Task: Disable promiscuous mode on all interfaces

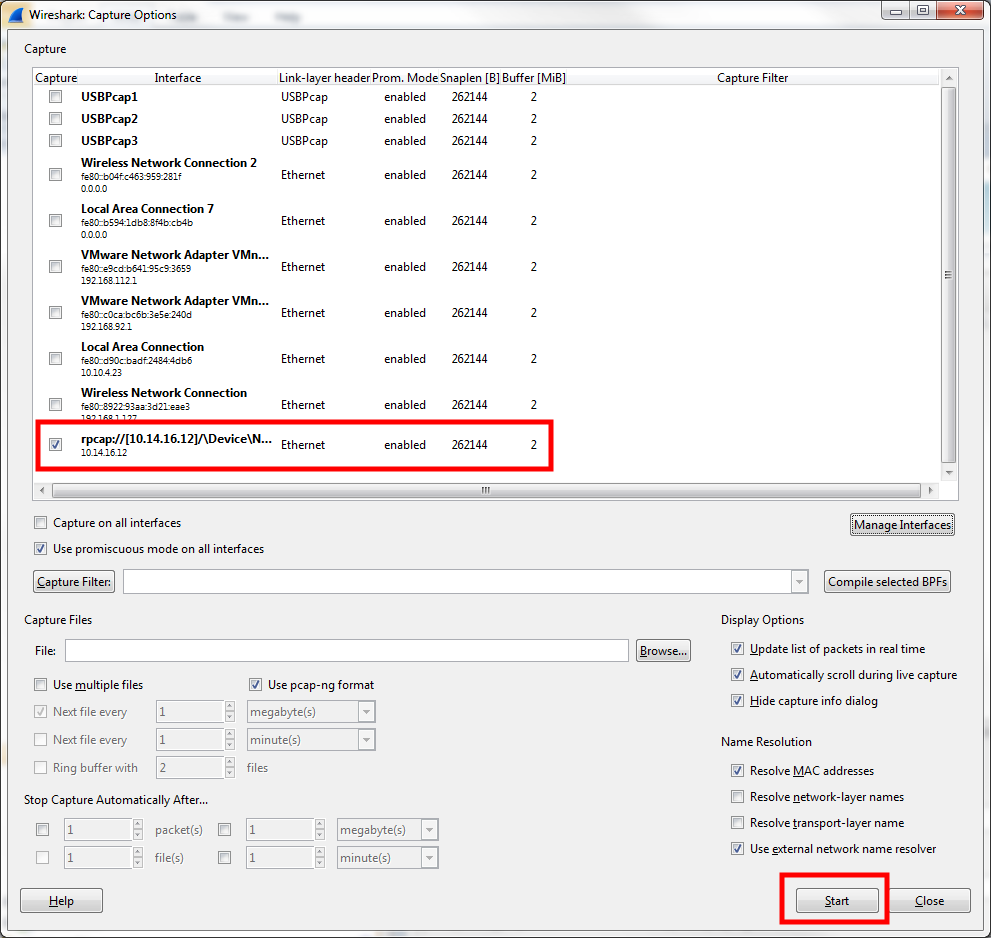Action: click(x=41, y=549)
